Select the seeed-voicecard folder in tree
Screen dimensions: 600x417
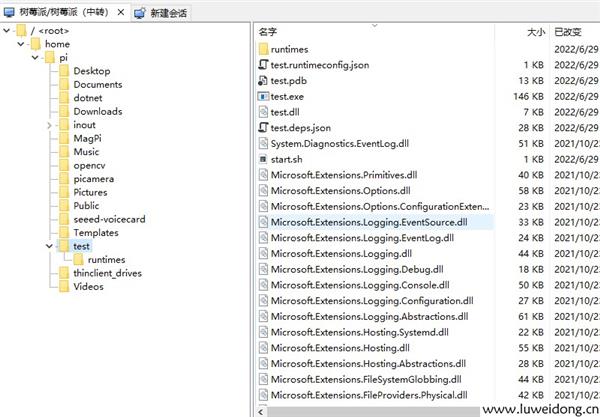pyautogui.click(x=108, y=219)
